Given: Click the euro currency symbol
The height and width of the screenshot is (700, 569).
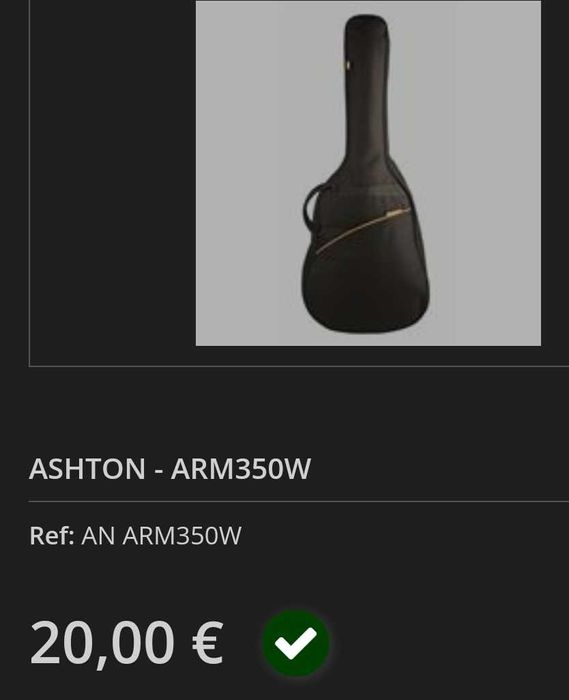Looking at the screenshot, I should (208, 643).
